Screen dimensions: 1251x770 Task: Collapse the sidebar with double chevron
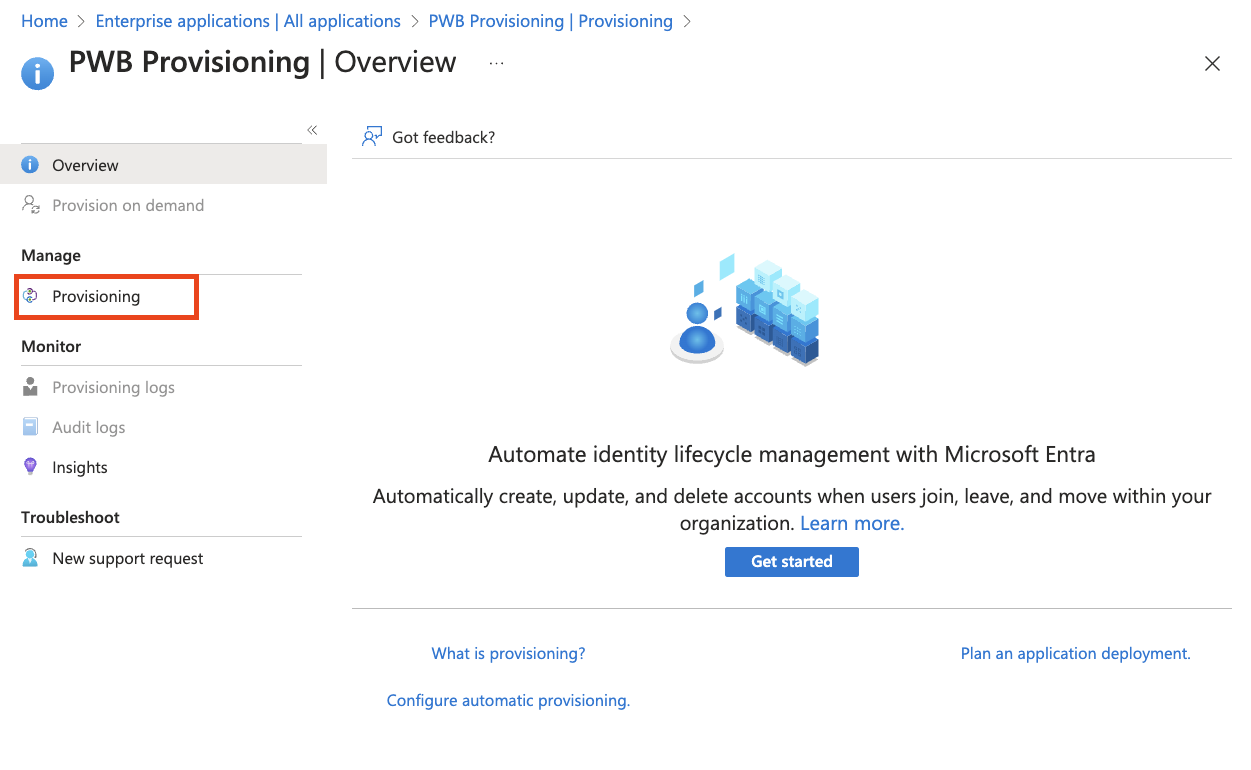point(312,130)
